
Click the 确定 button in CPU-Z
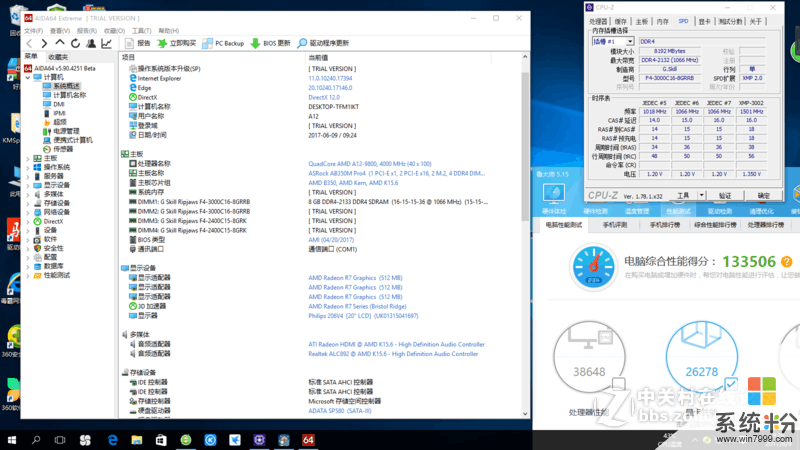(x=764, y=196)
